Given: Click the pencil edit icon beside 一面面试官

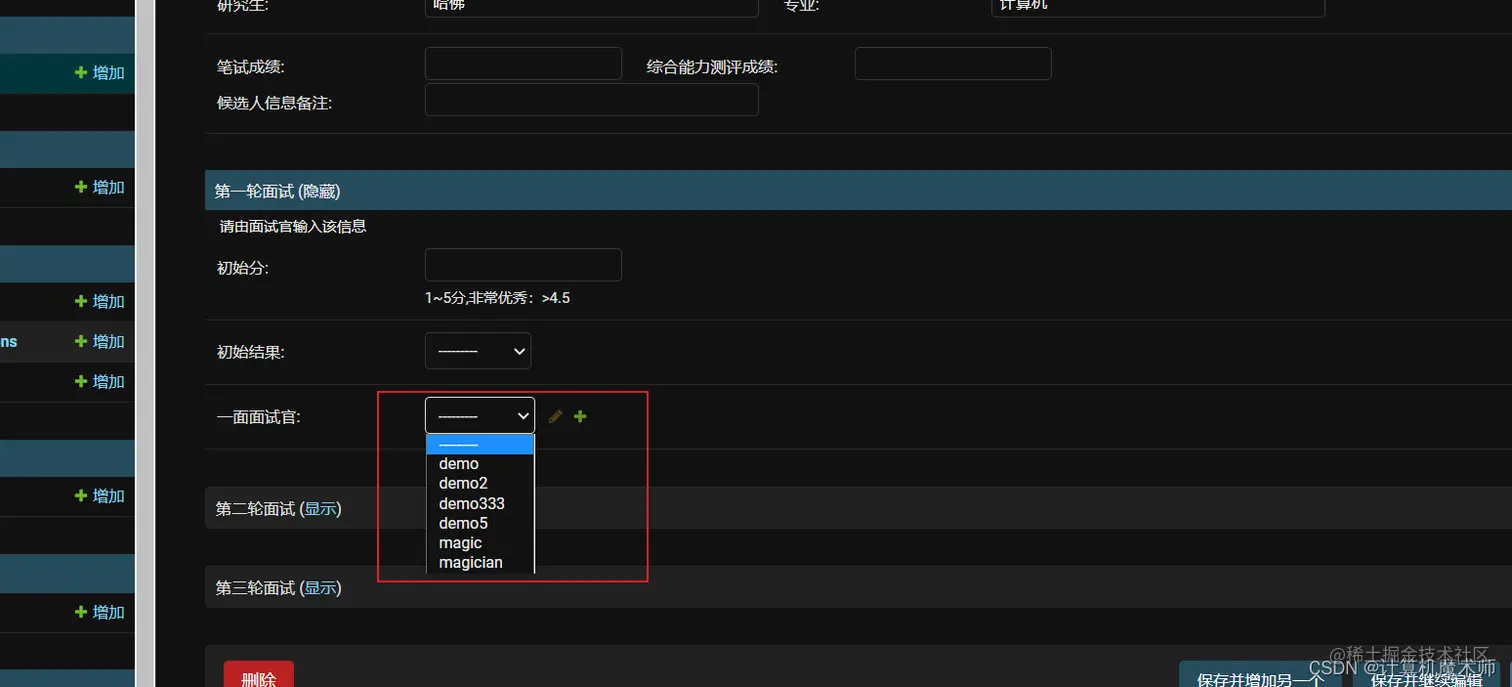Looking at the screenshot, I should click(556, 416).
